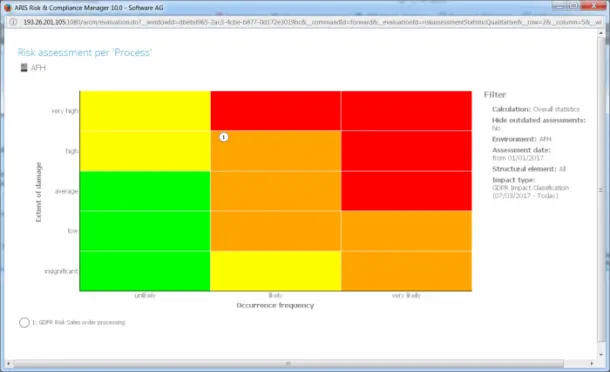610x372 pixels.
Task: Click the horizontal scrollbar thumb
Action: [288, 363]
